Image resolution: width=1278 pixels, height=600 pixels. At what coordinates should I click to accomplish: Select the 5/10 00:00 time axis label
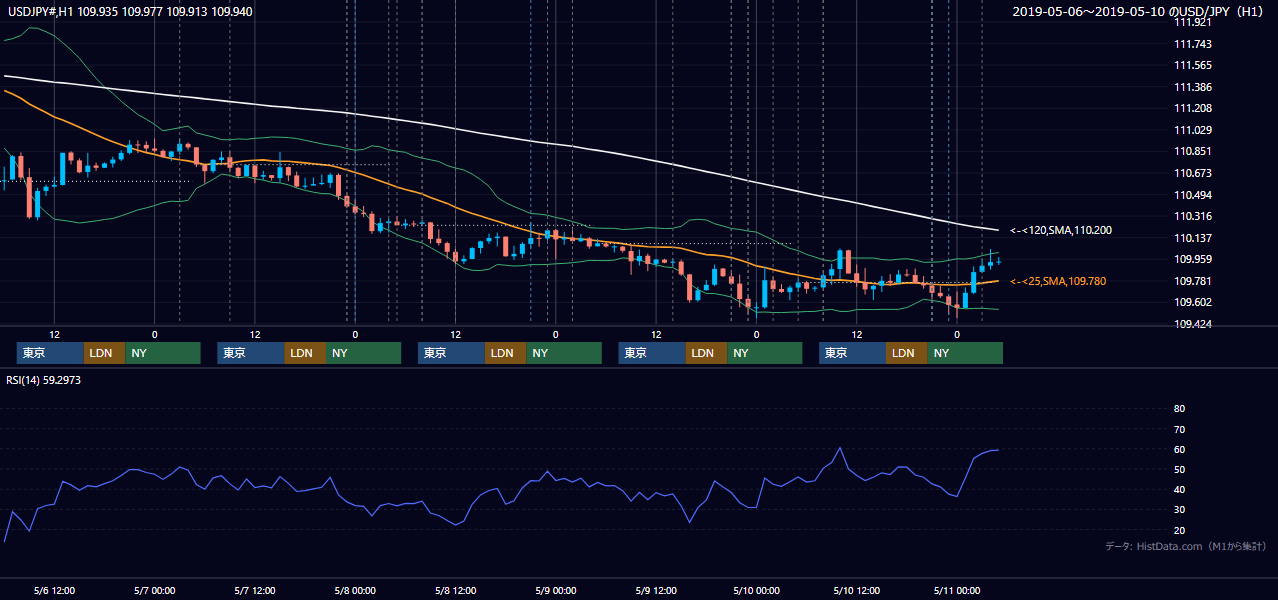tap(755, 590)
